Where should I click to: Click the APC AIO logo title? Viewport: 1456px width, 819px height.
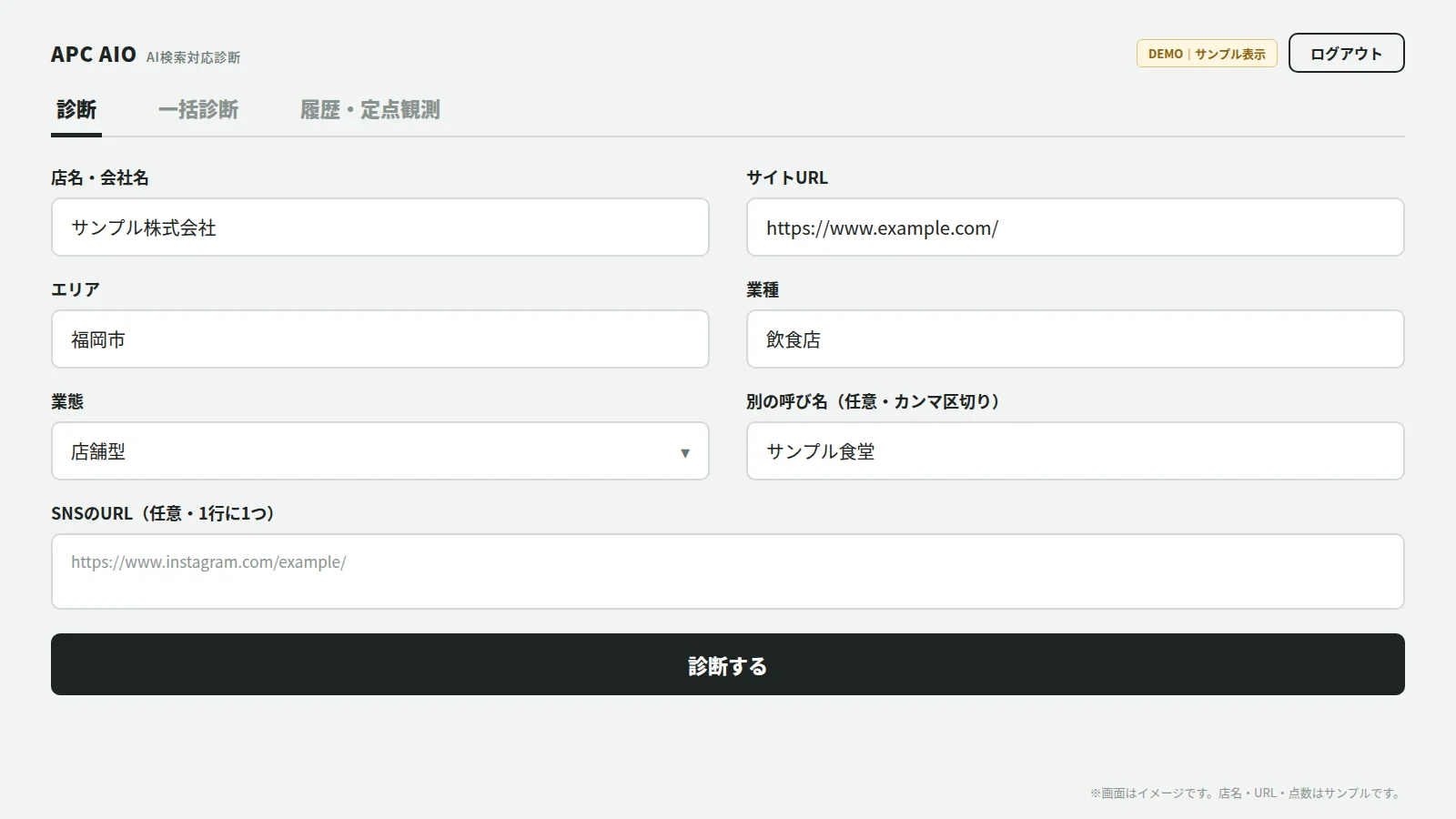94,55
